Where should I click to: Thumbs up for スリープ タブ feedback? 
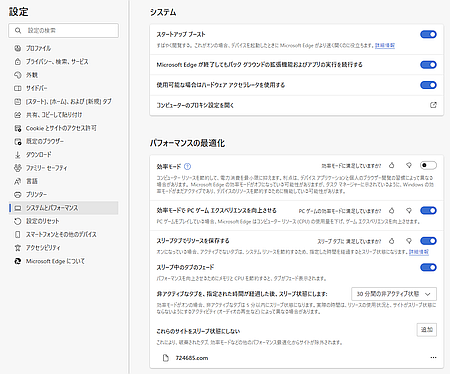click(x=392, y=241)
